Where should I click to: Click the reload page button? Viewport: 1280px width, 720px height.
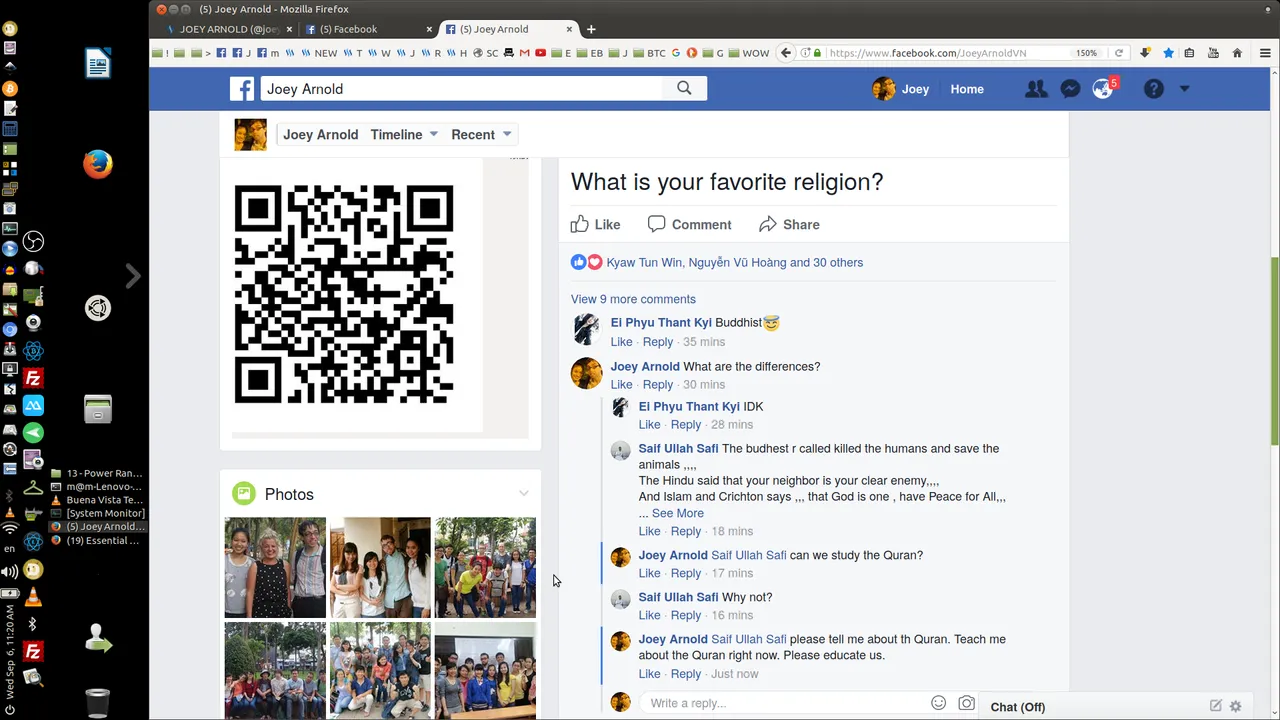pyautogui.click(x=1119, y=53)
